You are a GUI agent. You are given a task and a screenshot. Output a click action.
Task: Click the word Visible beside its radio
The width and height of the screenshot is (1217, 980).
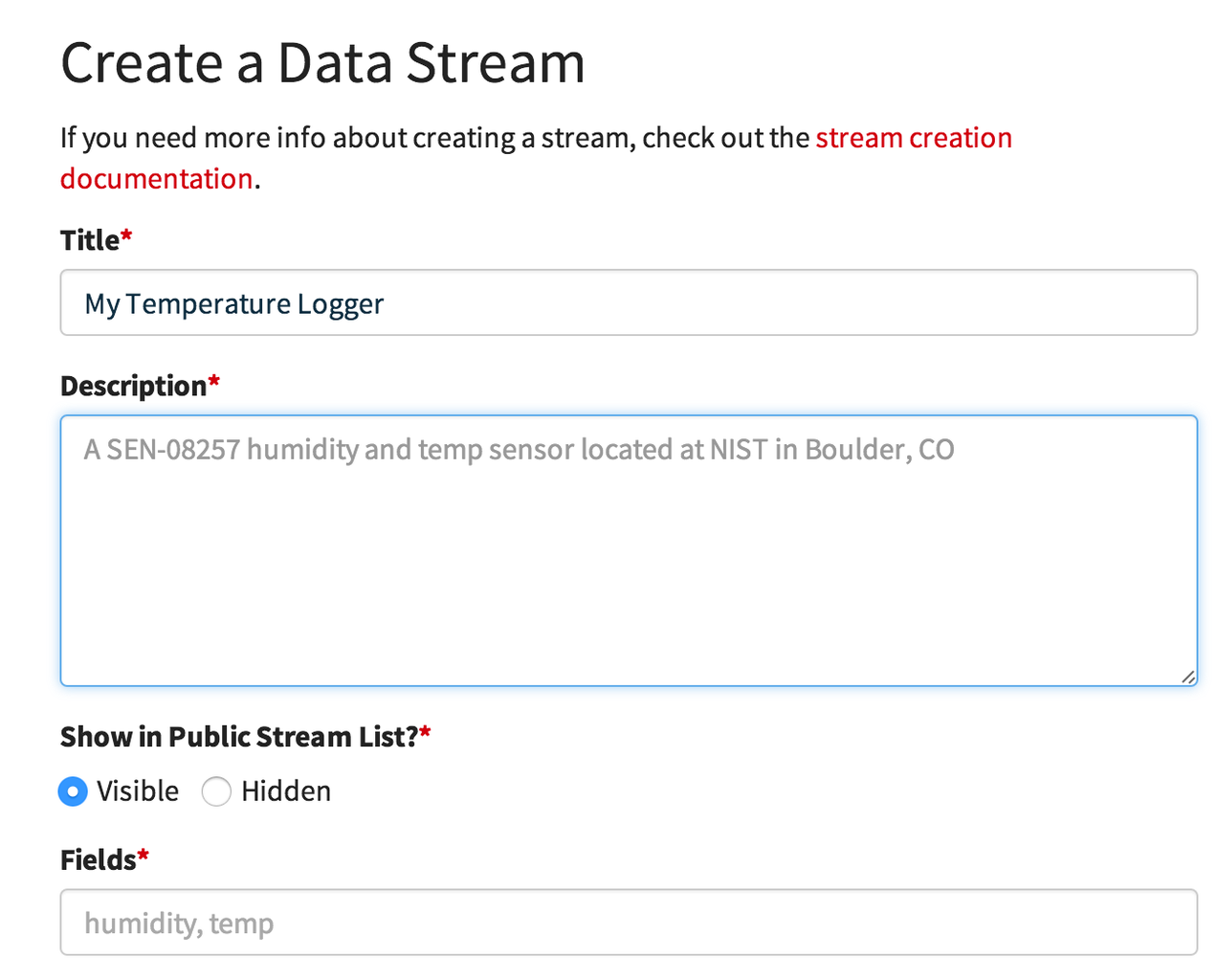pos(138,791)
